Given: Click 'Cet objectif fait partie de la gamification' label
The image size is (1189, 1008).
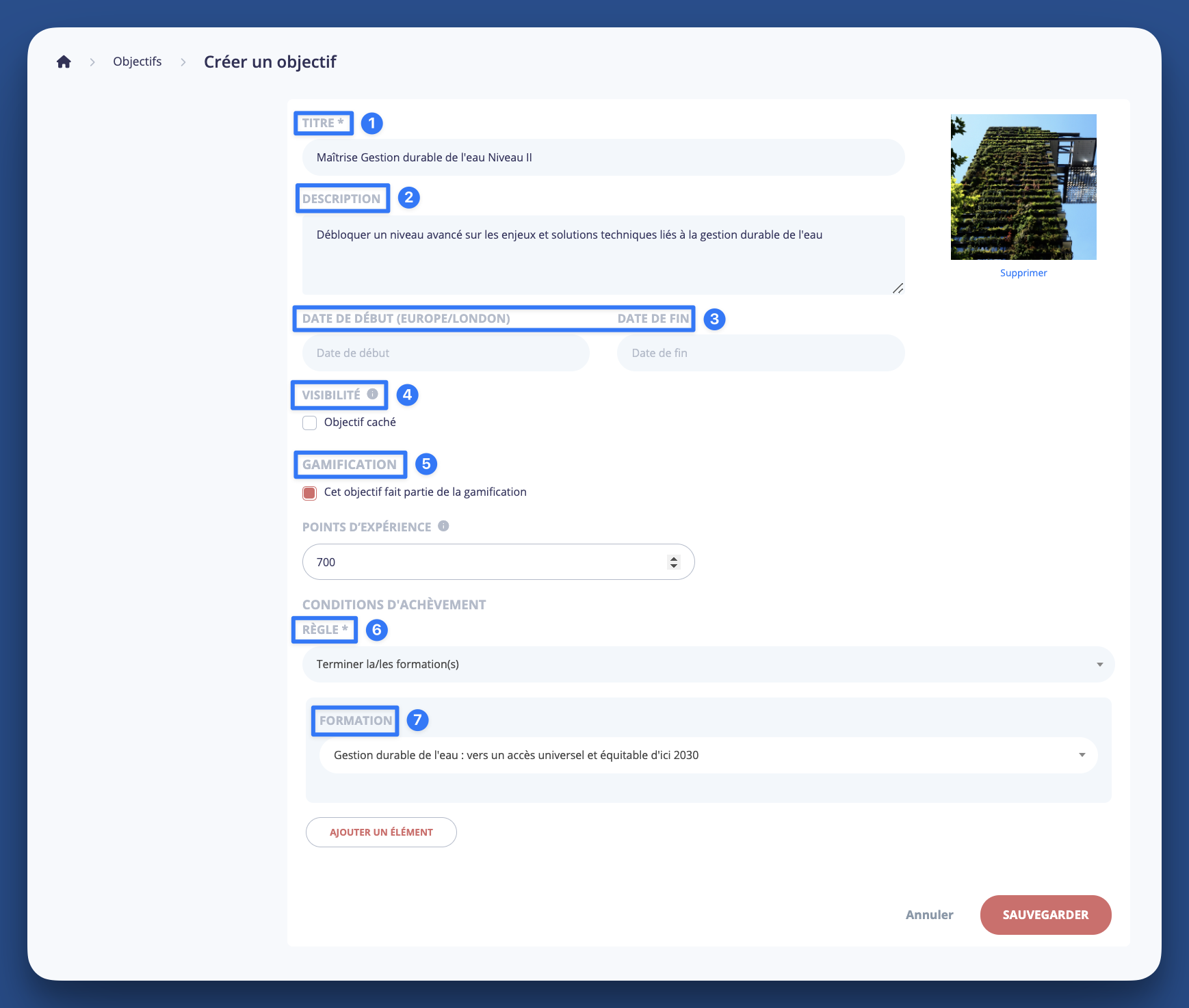Looking at the screenshot, I should pos(426,492).
